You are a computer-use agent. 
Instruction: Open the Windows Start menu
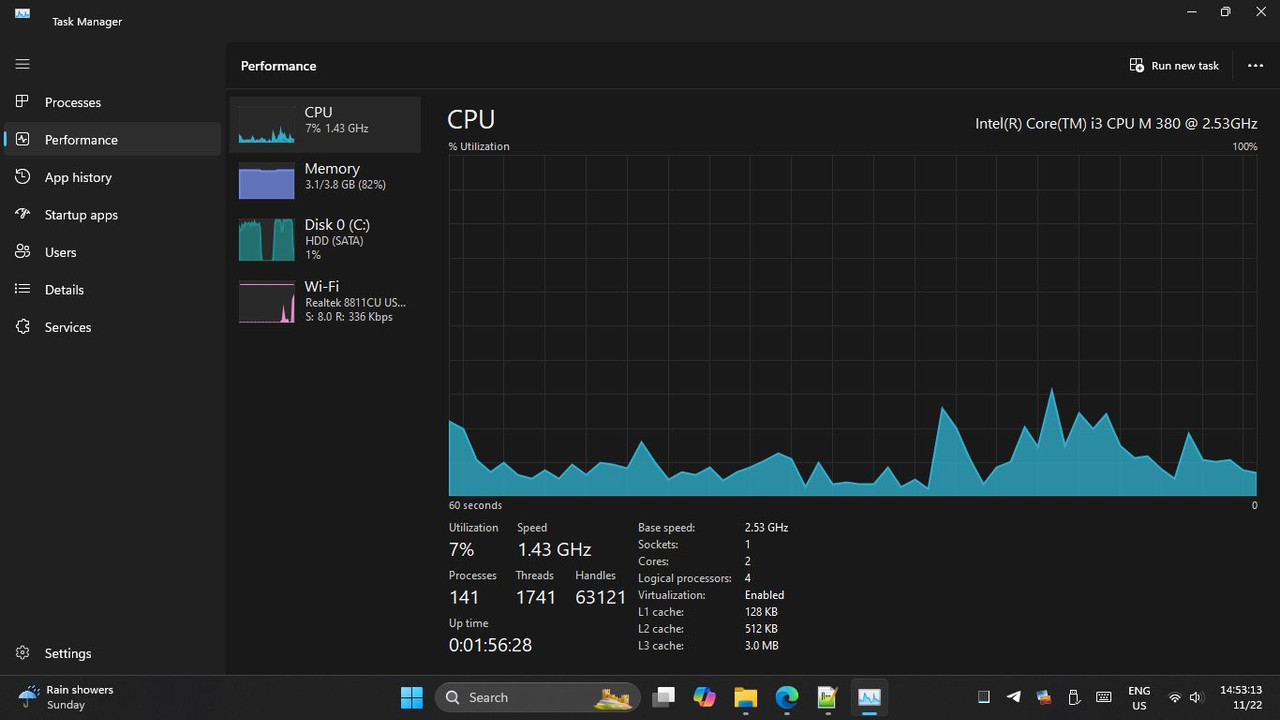point(411,697)
